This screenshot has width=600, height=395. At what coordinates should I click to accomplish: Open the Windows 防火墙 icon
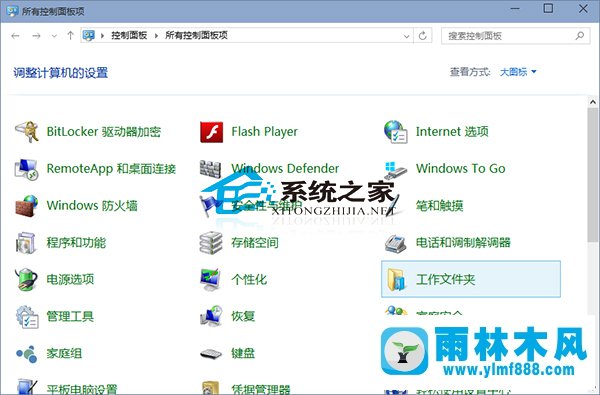(26, 206)
